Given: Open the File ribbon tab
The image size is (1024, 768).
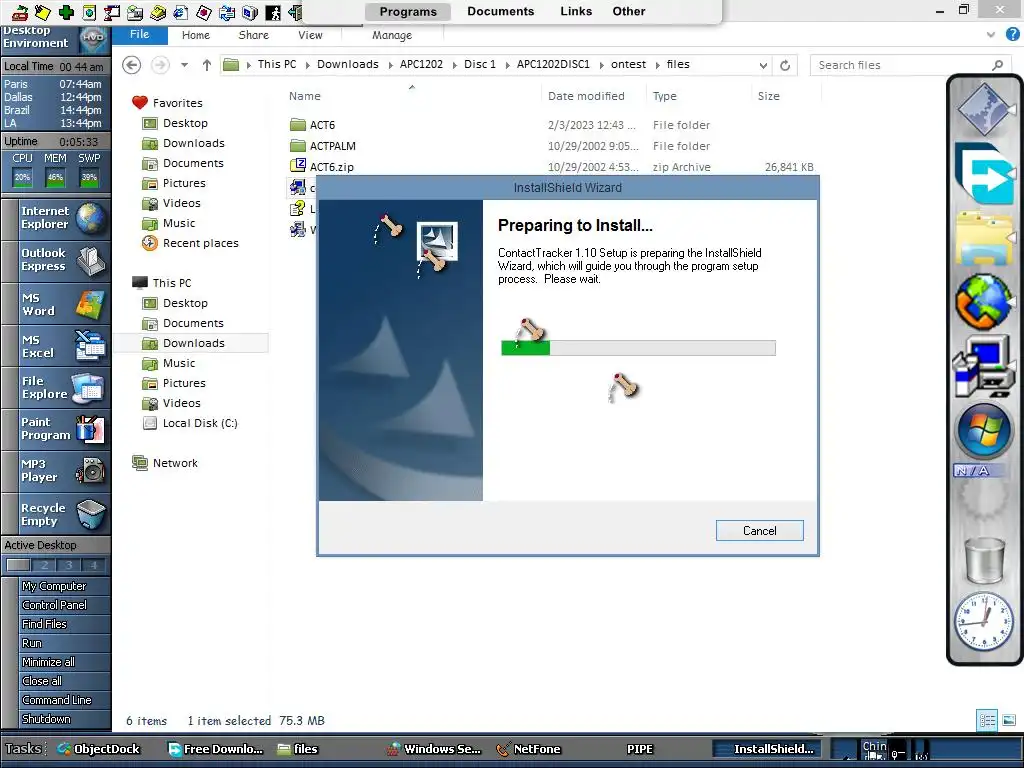Looking at the screenshot, I should coord(139,35).
